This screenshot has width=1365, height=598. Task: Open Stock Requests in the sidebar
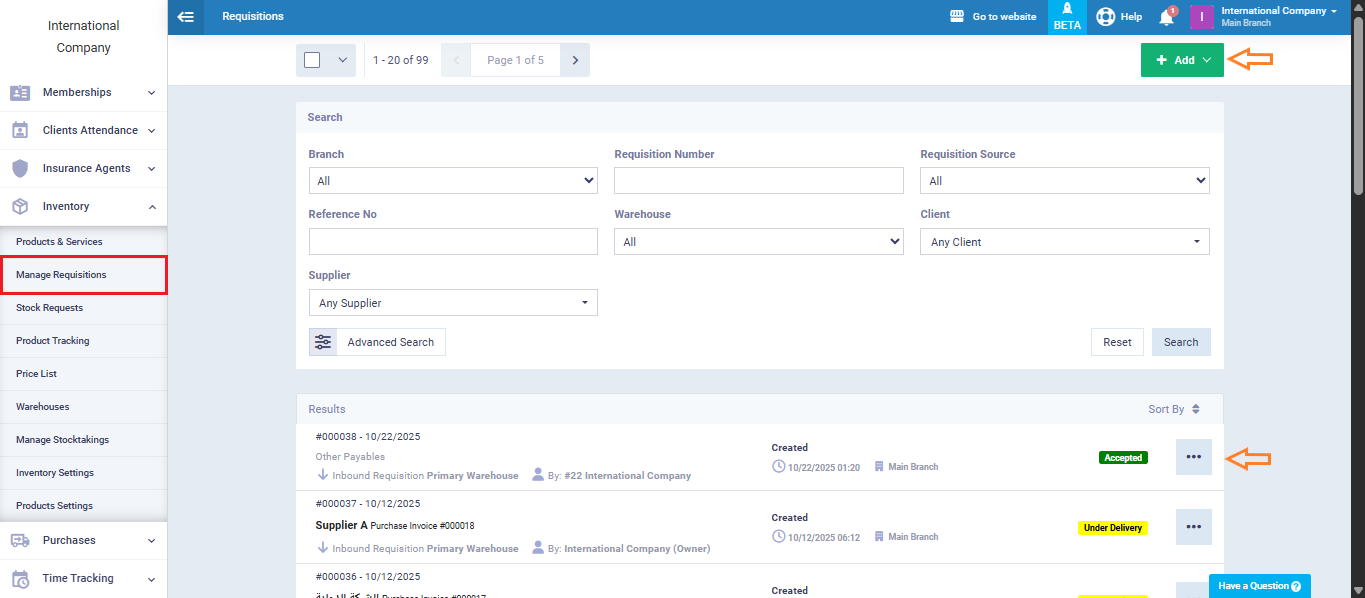(x=50, y=308)
